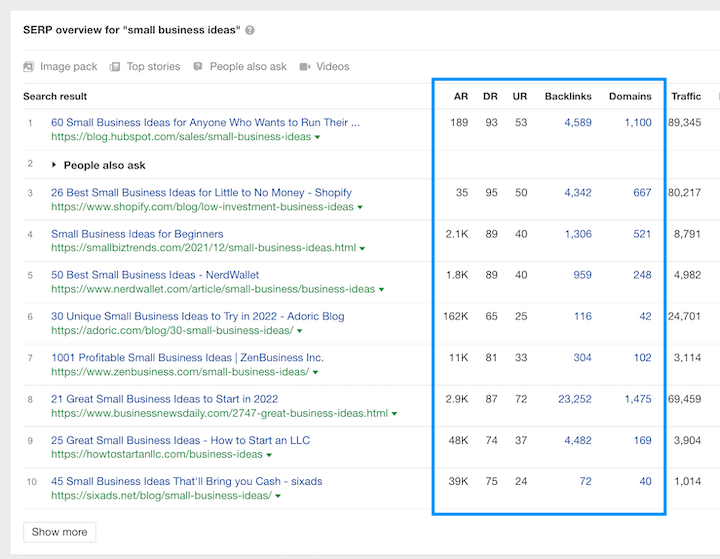Click the help icon beside SERP overview title
This screenshot has width=720, height=559.
(x=250, y=31)
